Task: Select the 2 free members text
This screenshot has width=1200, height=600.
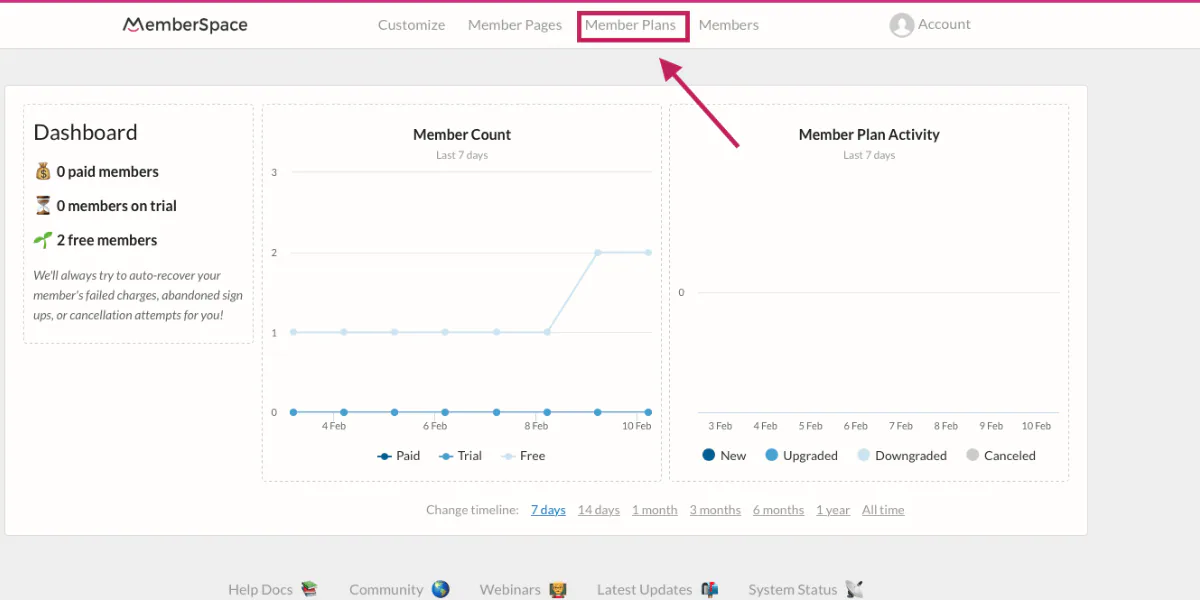Action: 106,240
